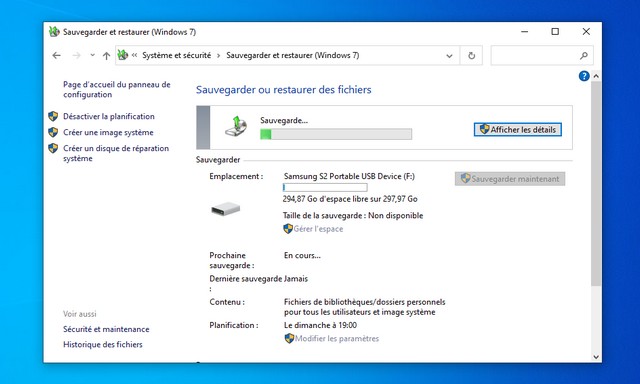
Task: Click Gérer l'espace link
Action: coord(318,229)
